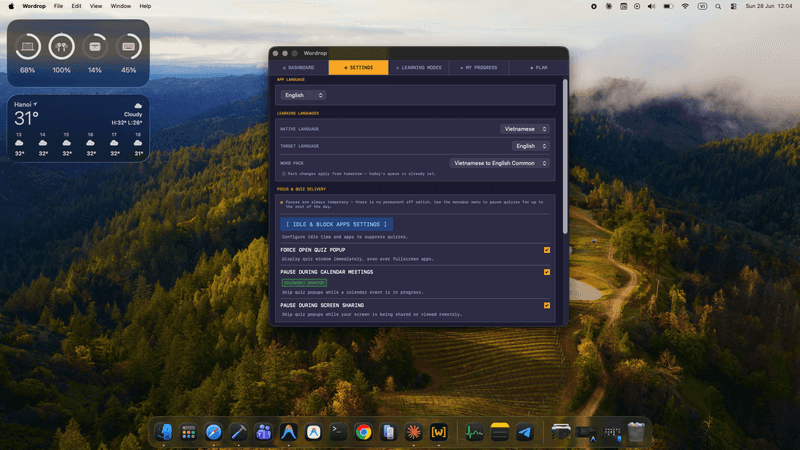Open Microsoft Teams from the Dock

point(264,432)
